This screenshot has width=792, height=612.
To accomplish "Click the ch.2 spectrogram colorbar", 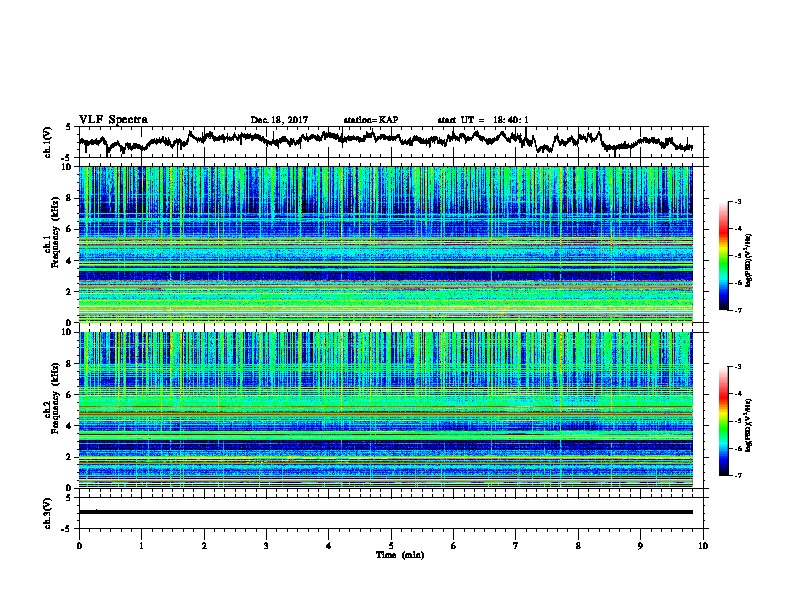I will point(723,421).
